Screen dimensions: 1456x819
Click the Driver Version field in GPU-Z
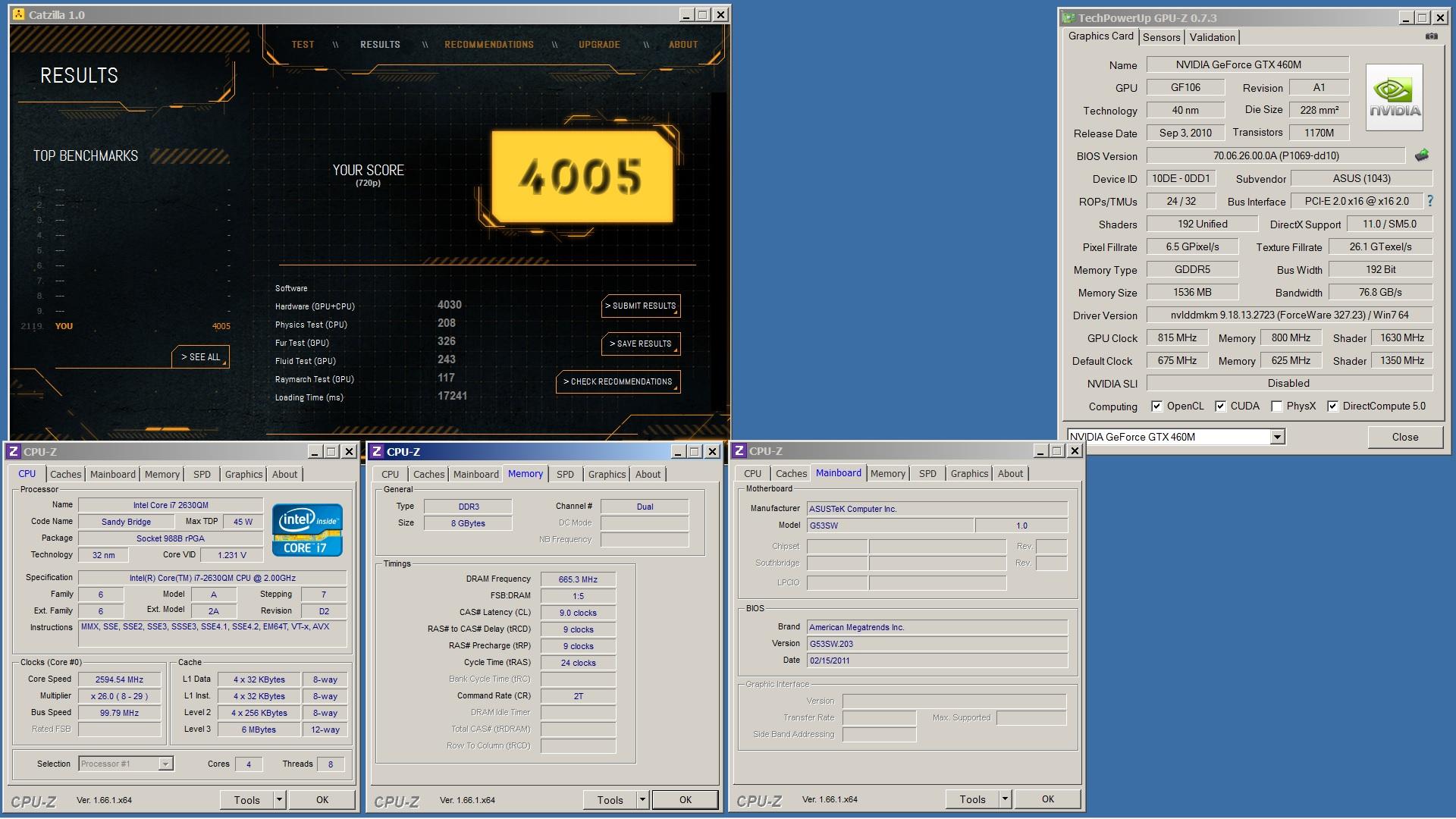pos(1289,315)
